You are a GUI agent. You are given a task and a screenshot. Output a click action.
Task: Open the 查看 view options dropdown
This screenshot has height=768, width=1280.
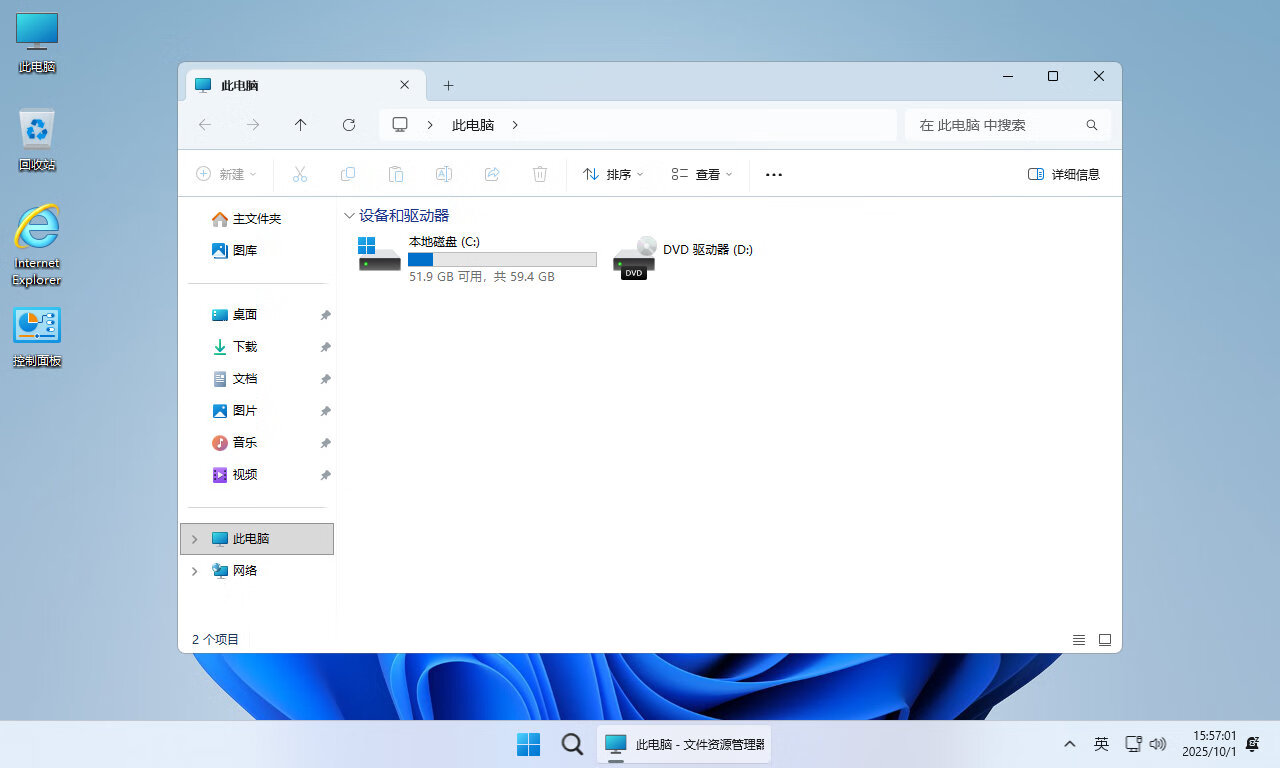pos(701,174)
